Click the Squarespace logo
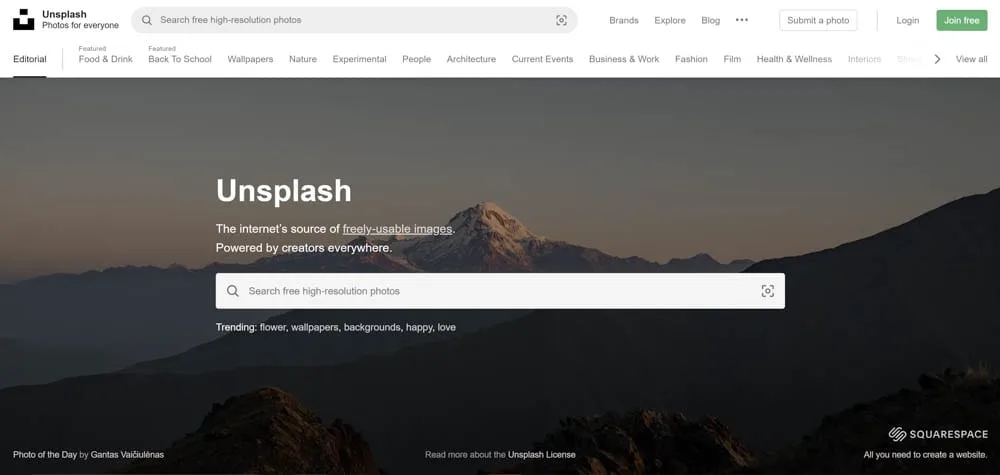1000x475 pixels. click(938, 435)
